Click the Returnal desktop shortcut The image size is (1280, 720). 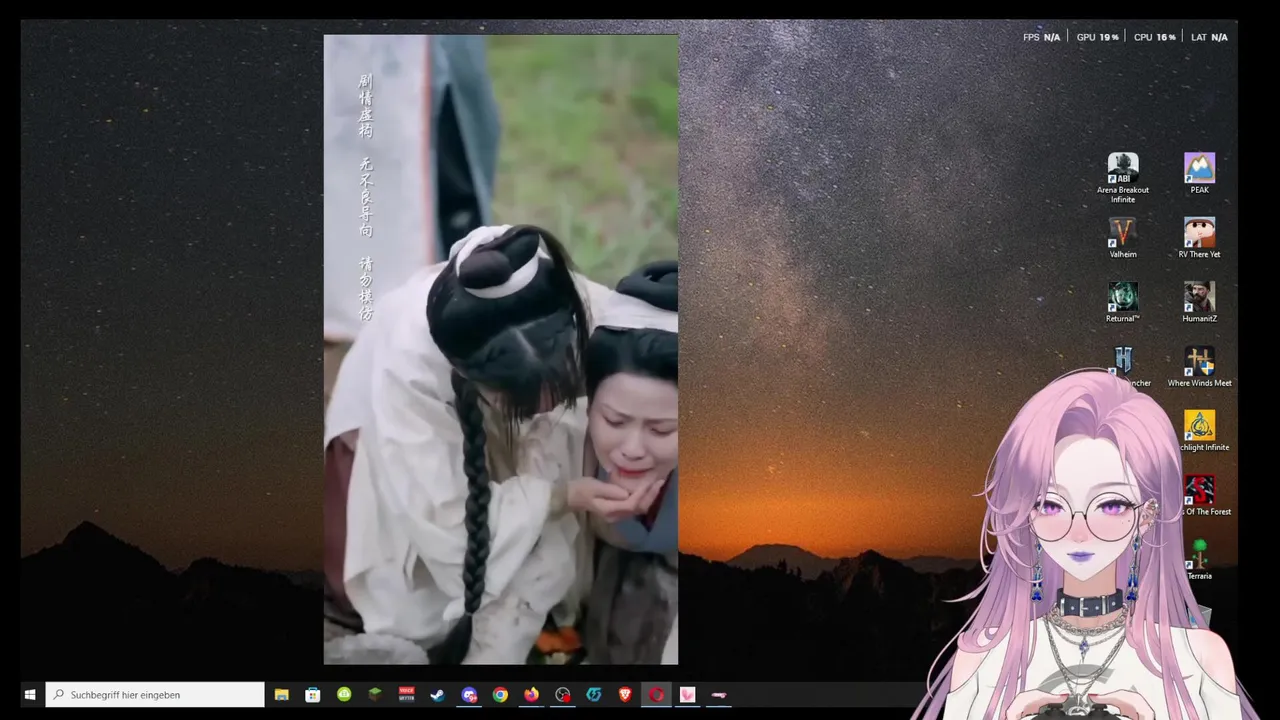coord(1123,302)
